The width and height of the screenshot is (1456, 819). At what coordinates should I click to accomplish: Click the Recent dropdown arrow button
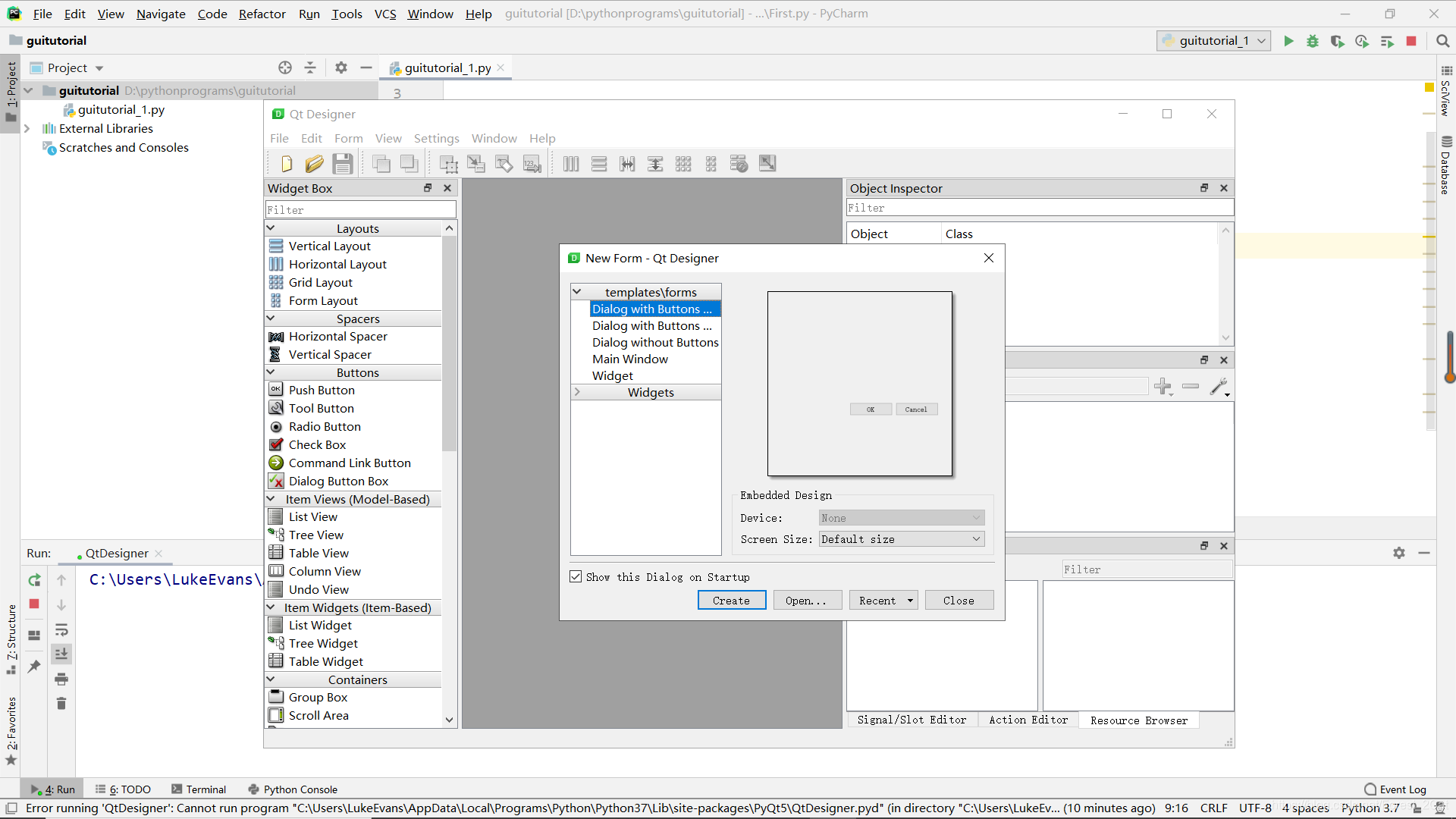909,601
